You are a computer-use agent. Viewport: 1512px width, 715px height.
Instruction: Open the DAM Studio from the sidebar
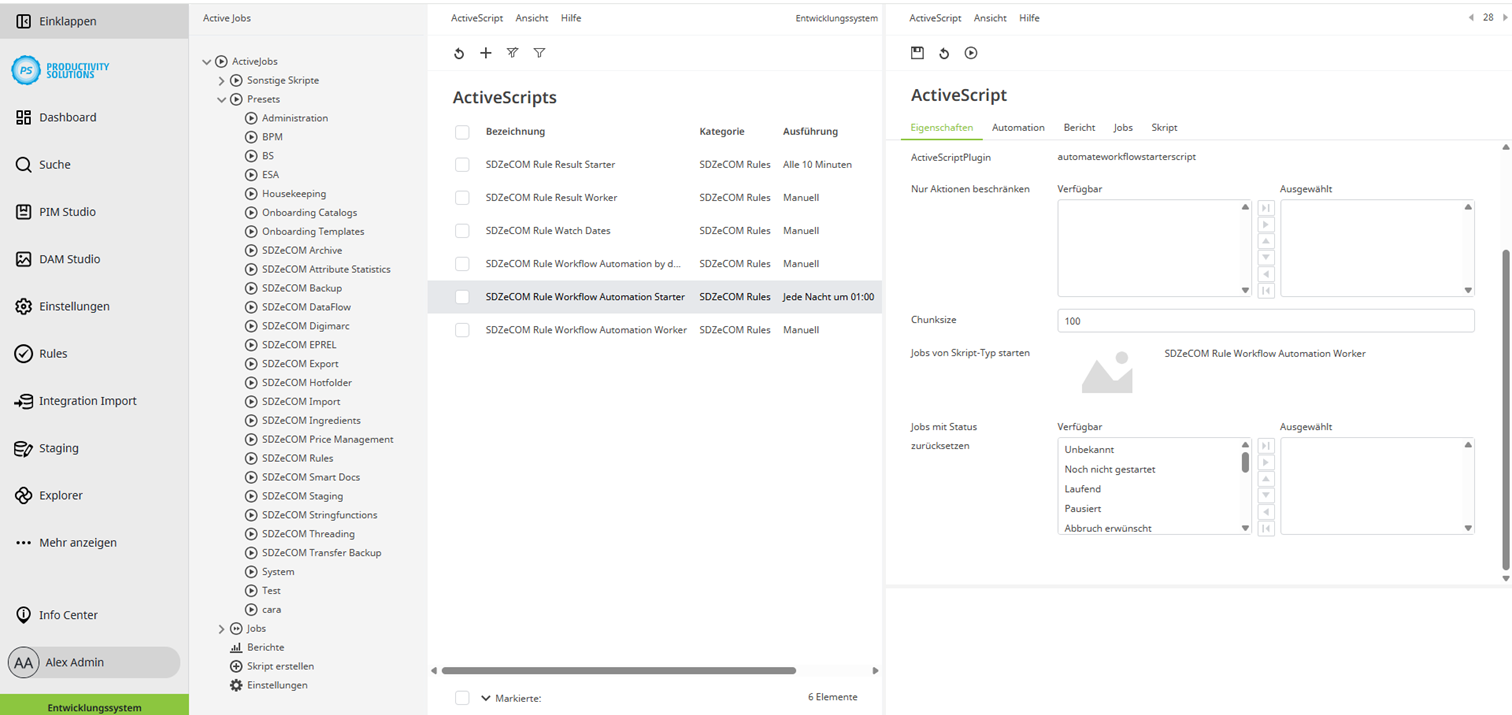pos(75,258)
